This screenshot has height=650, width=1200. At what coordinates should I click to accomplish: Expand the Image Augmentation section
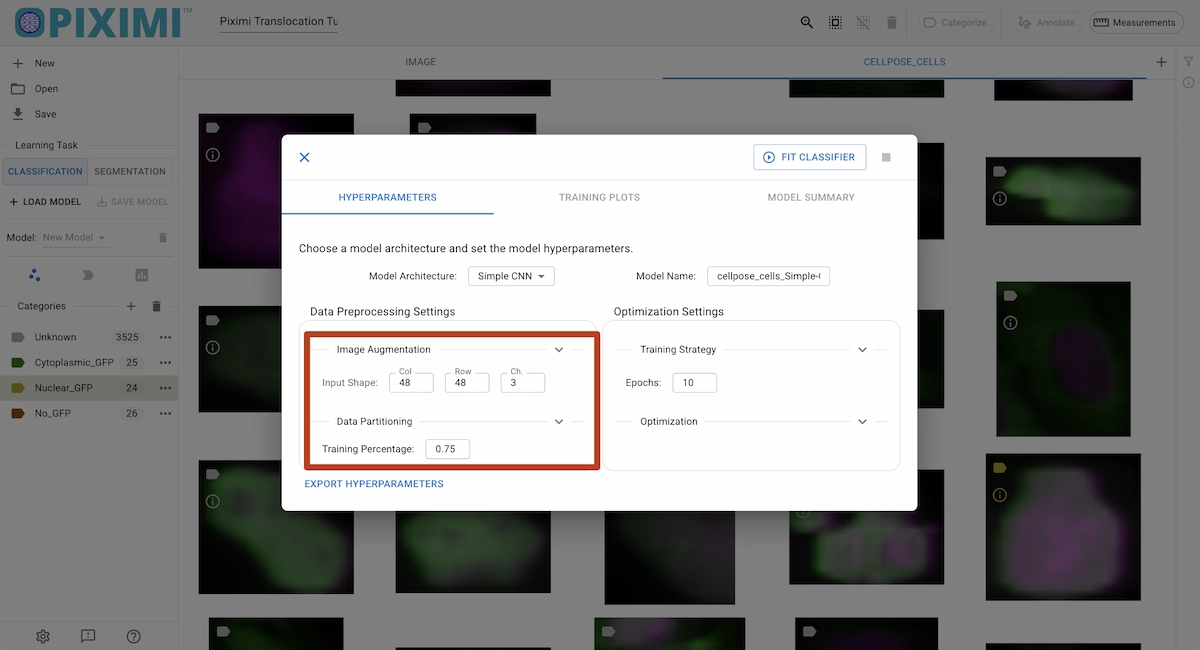tap(559, 350)
